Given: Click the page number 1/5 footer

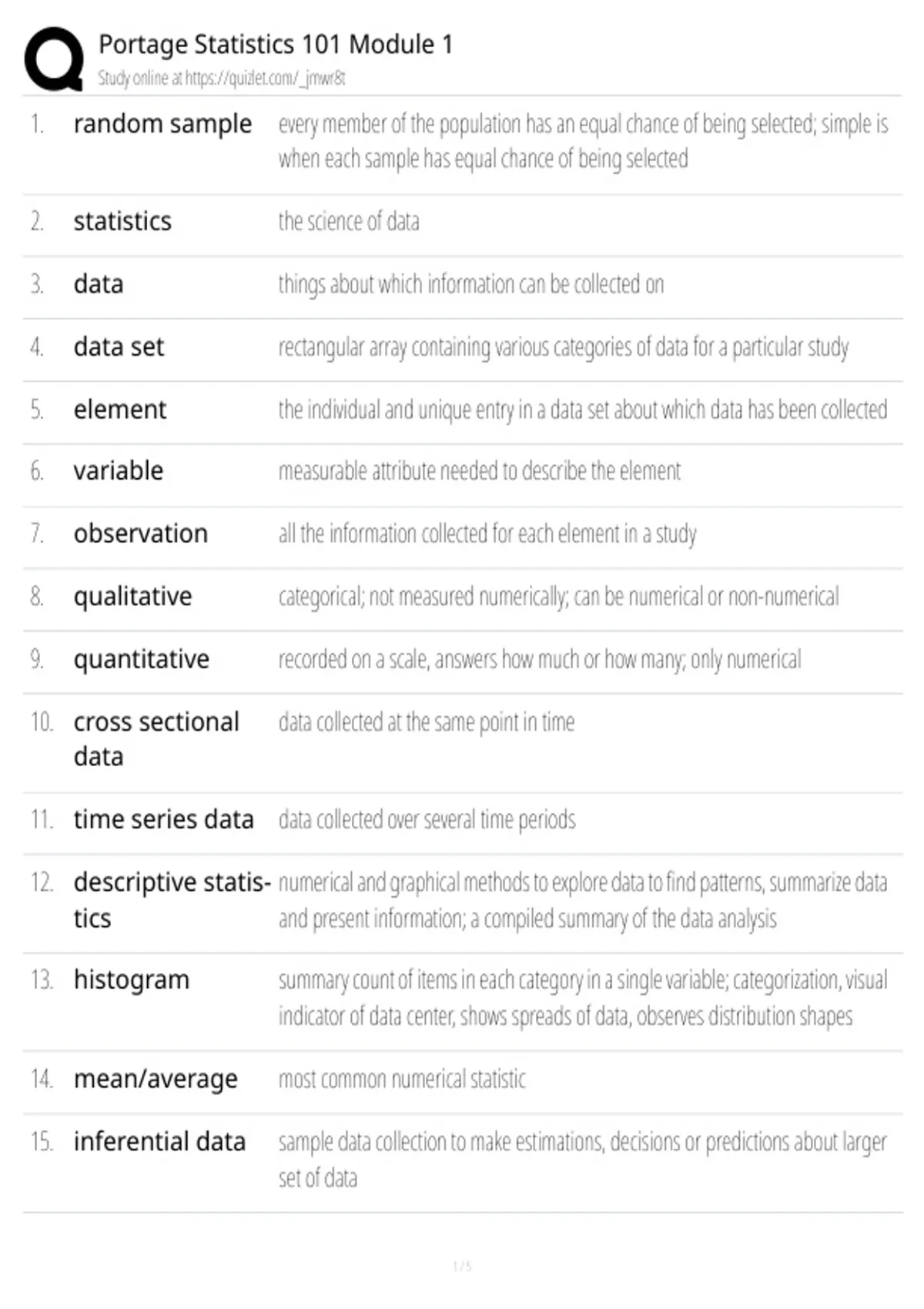Looking at the screenshot, I should pos(462,1267).
